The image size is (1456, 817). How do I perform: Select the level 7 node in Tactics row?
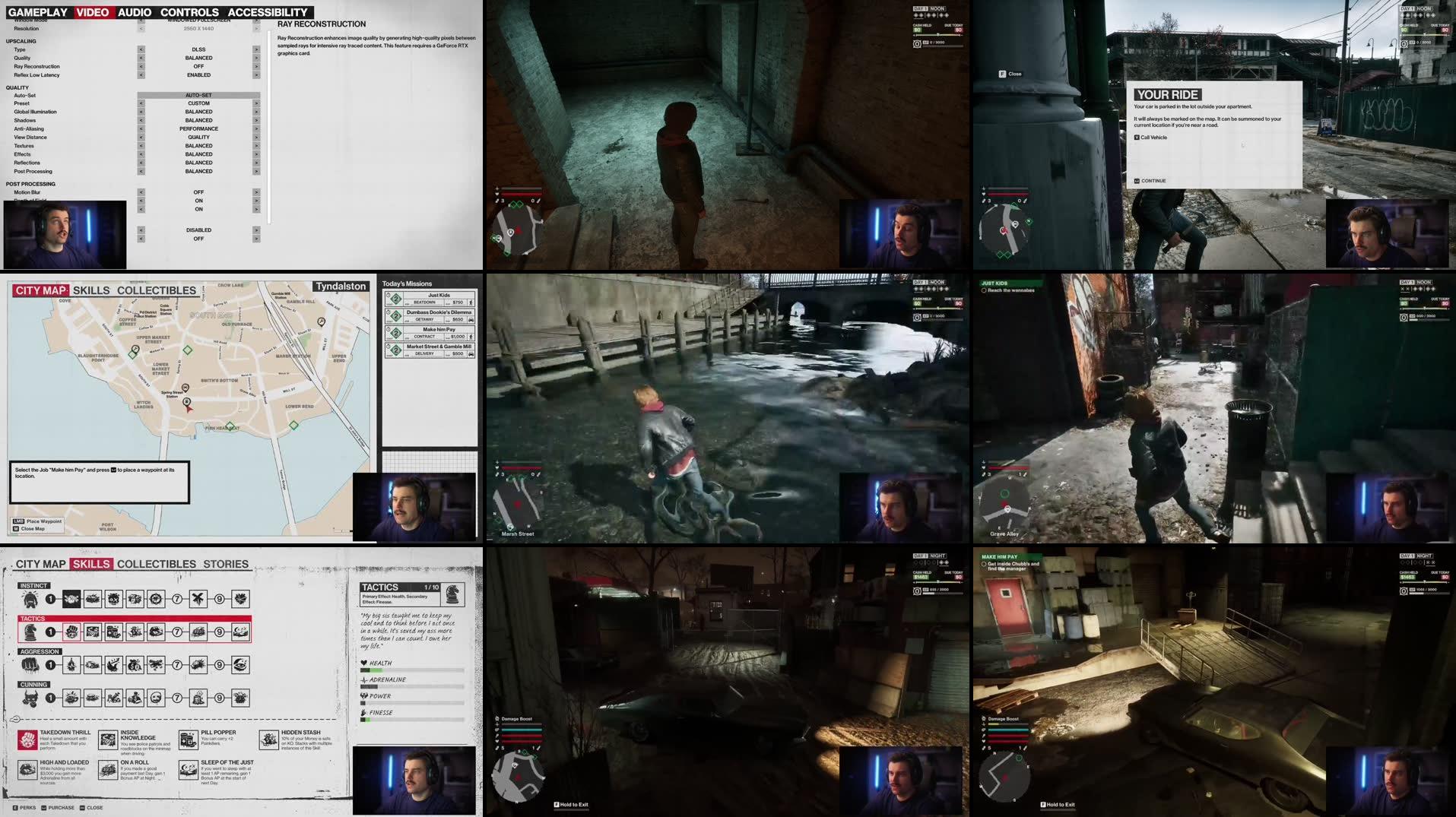coord(177,632)
